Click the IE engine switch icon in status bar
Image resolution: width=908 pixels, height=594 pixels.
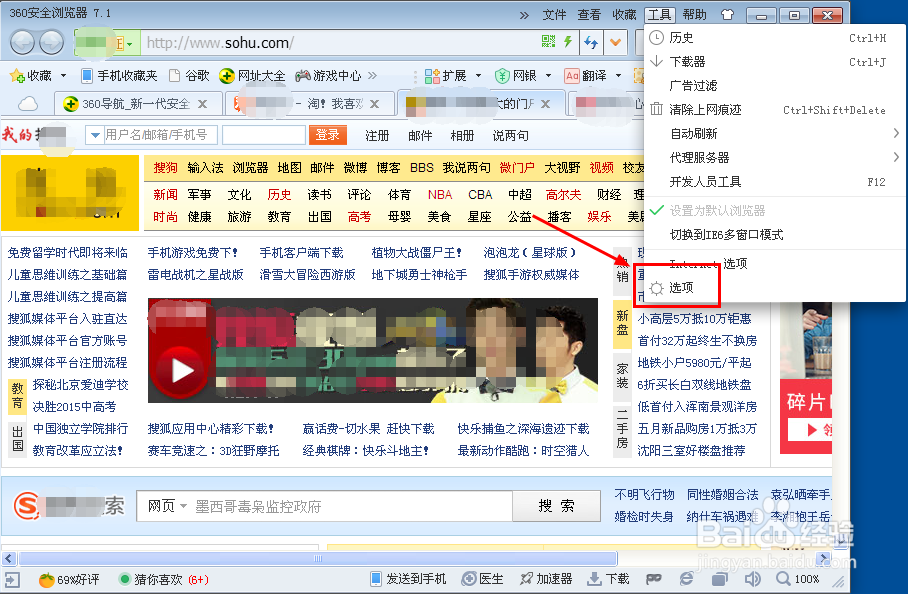coord(686,579)
